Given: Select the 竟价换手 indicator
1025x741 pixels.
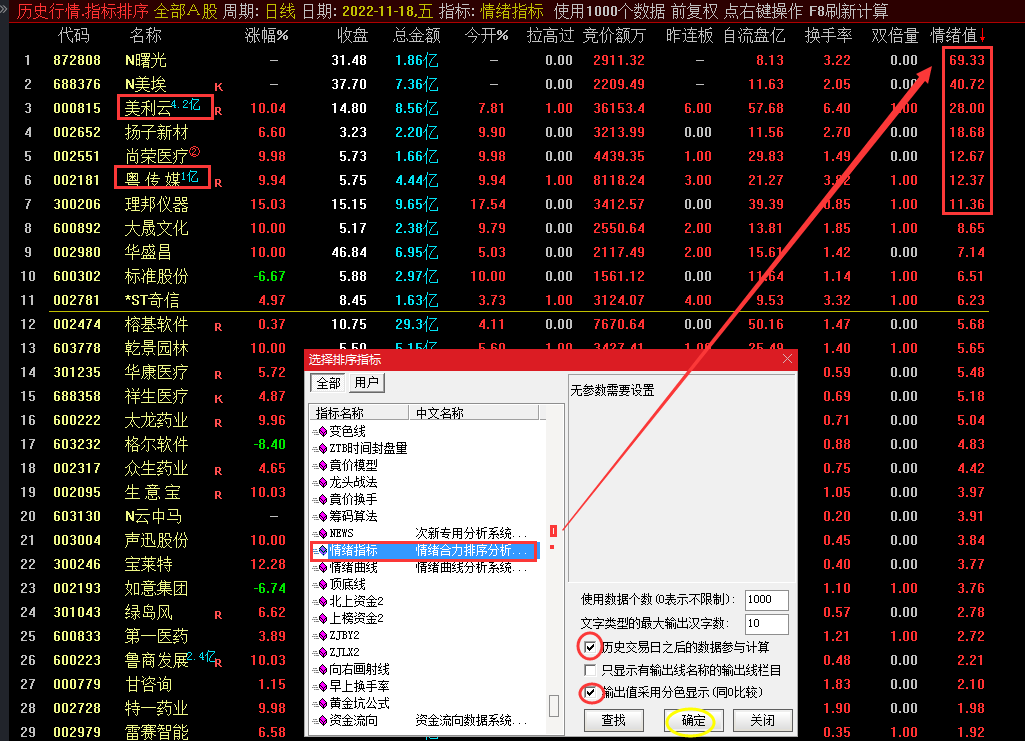Looking at the screenshot, I should [353, 499].
